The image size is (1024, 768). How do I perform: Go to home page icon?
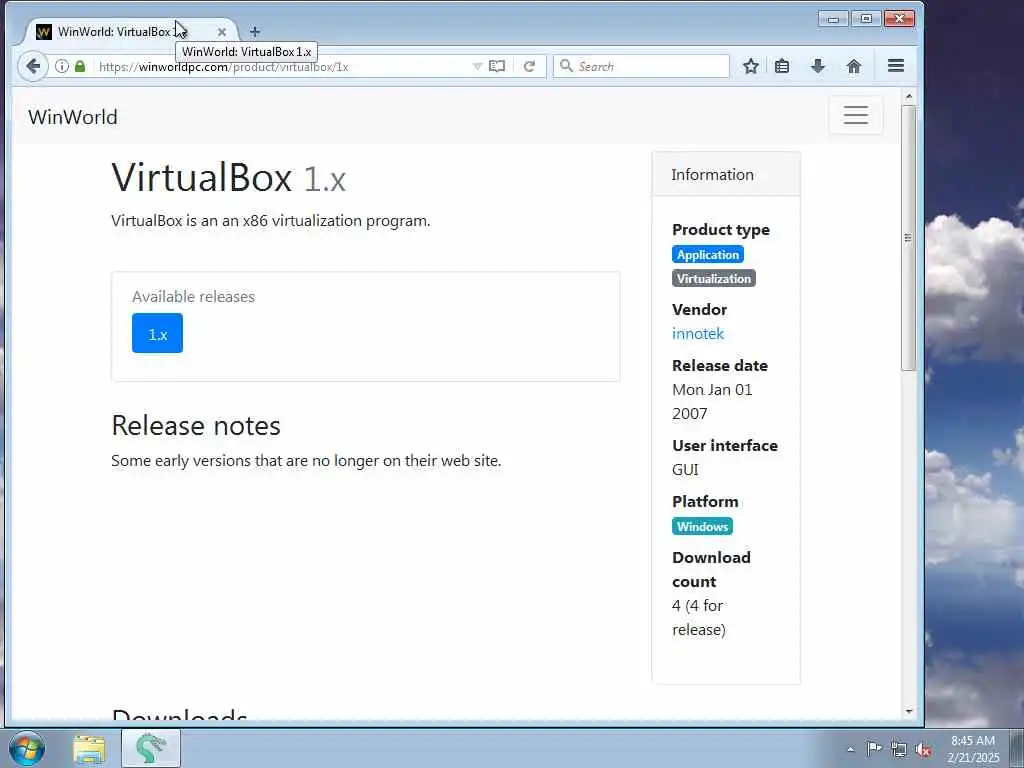854,66
